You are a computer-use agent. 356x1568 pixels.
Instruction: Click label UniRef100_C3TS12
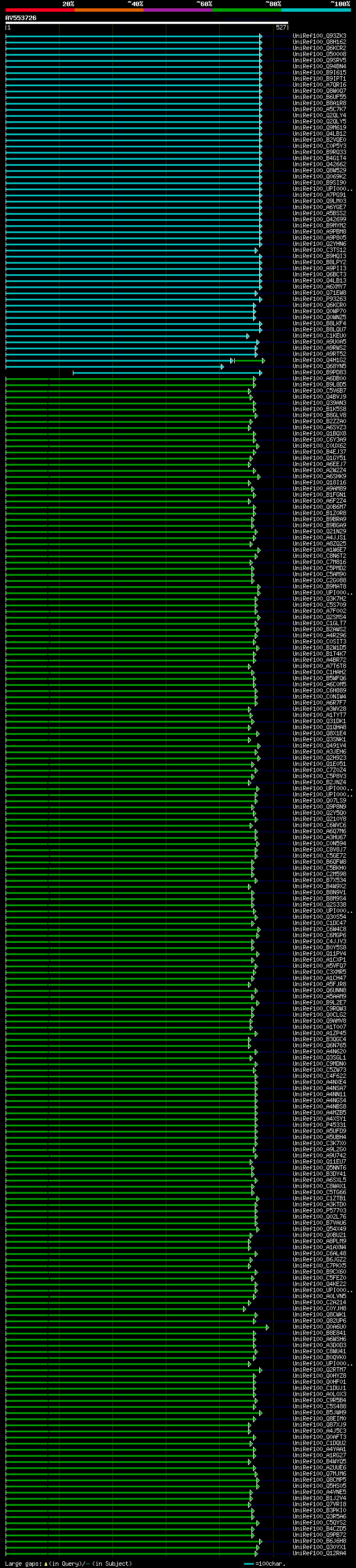point(319,250)
